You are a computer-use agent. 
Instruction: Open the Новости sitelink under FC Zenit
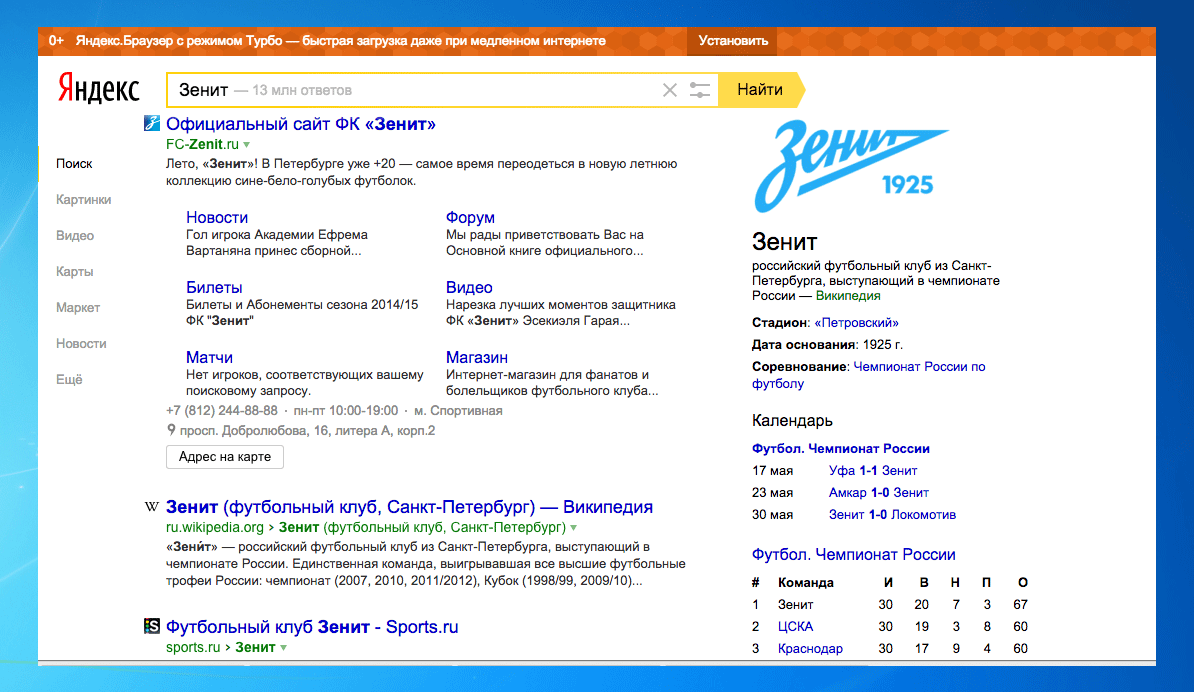click(x=217, y=218)
